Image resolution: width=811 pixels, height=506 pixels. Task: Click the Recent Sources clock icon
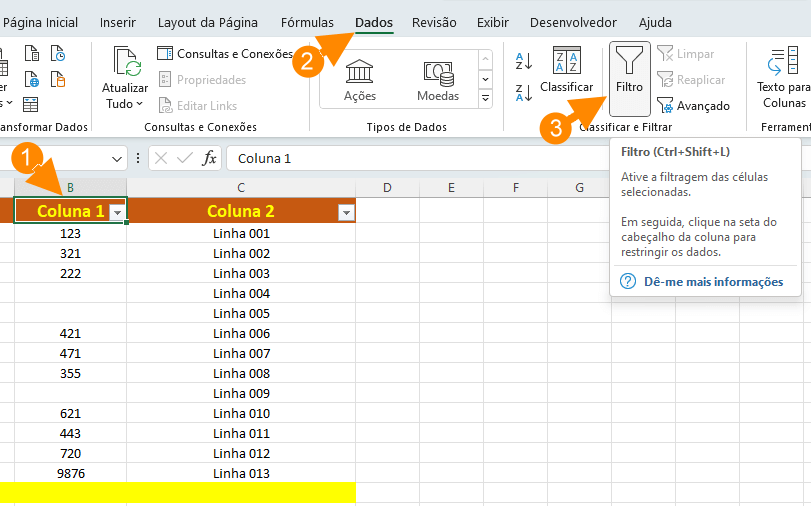coord(57,54)
